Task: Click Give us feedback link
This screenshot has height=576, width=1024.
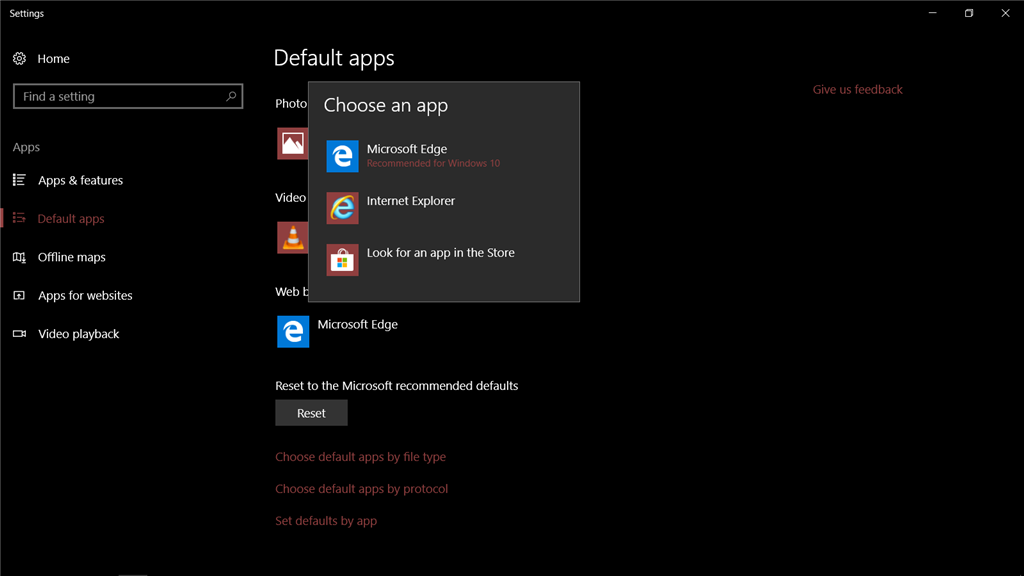Action: (x=857, y=89)
